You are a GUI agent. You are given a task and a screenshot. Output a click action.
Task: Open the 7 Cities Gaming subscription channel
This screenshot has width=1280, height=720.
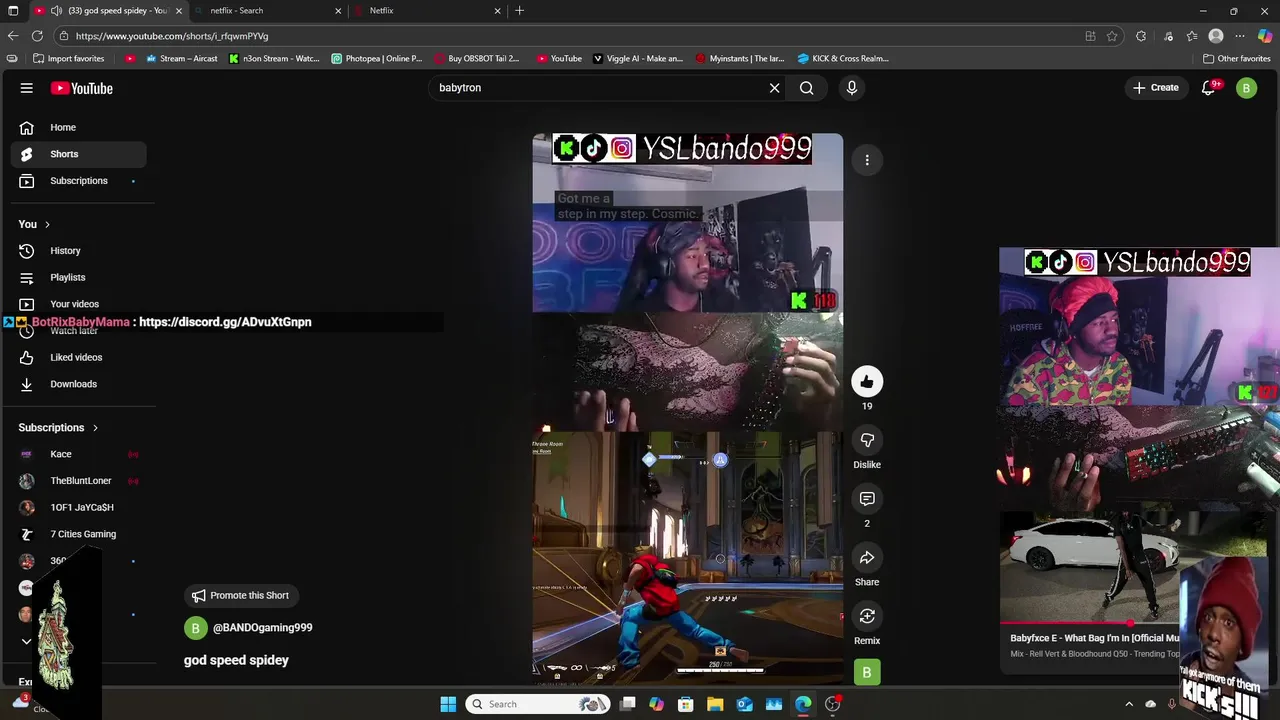click(78, 534)
